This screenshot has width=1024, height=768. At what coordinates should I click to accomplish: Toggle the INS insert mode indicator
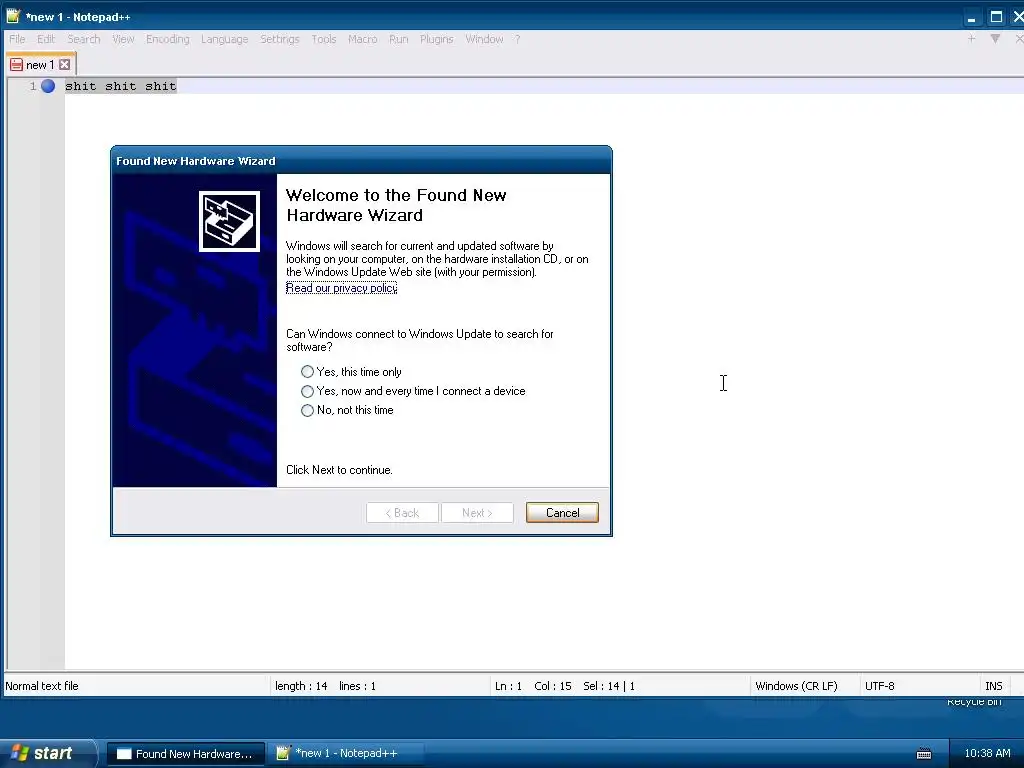tap(993, 686)
